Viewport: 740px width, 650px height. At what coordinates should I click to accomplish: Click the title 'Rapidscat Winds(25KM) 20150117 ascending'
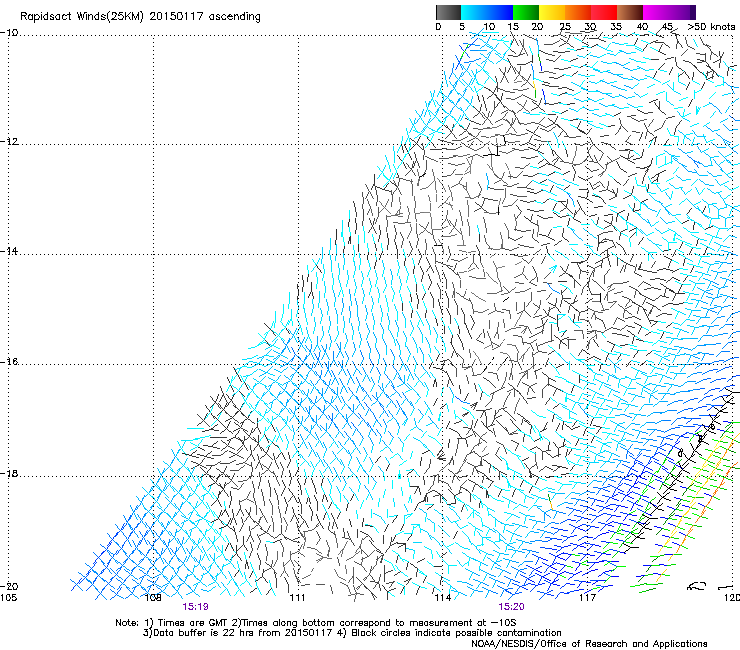coord(140,17)
